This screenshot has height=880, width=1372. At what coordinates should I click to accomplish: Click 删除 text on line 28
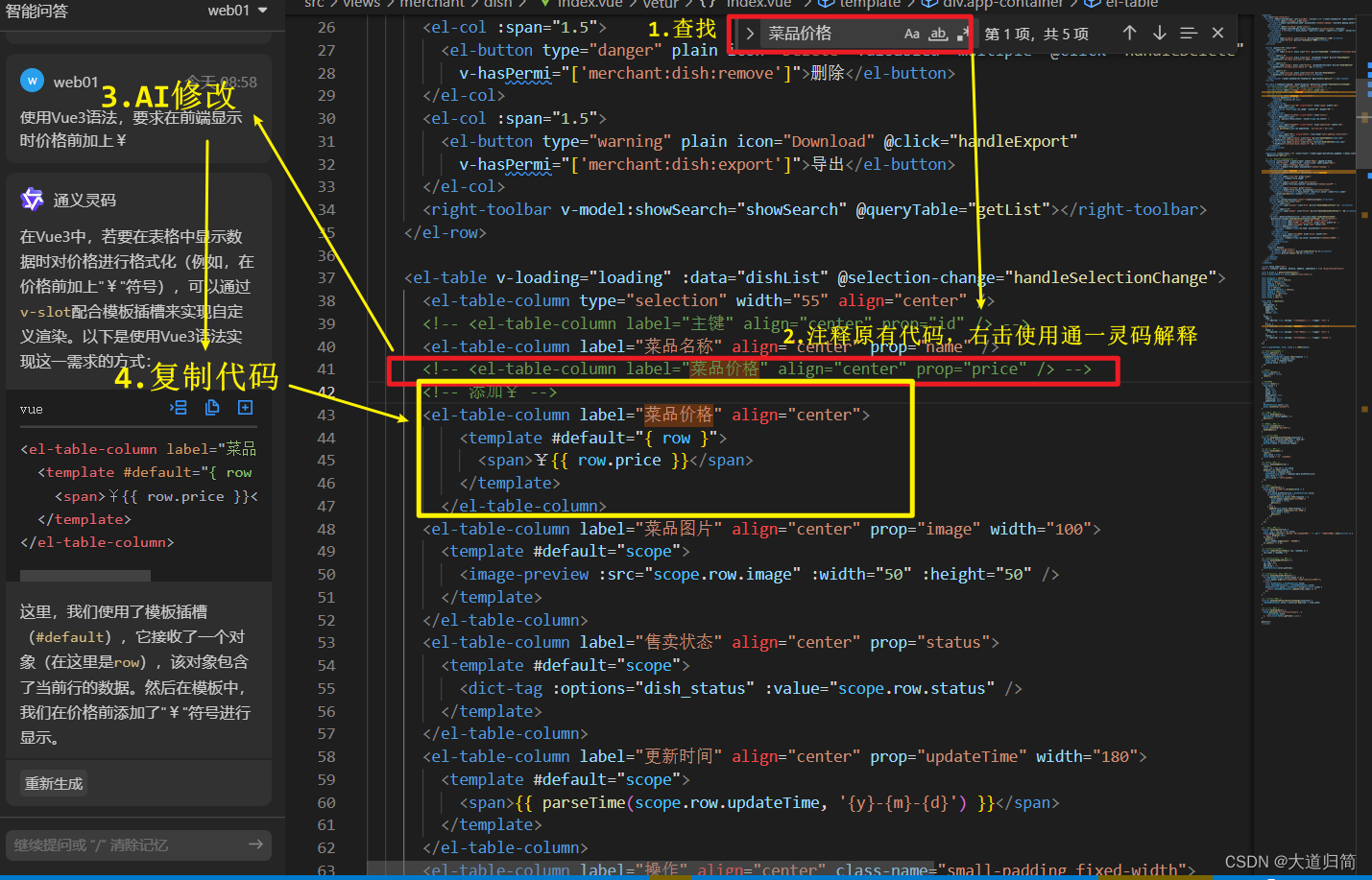[828, 73]
